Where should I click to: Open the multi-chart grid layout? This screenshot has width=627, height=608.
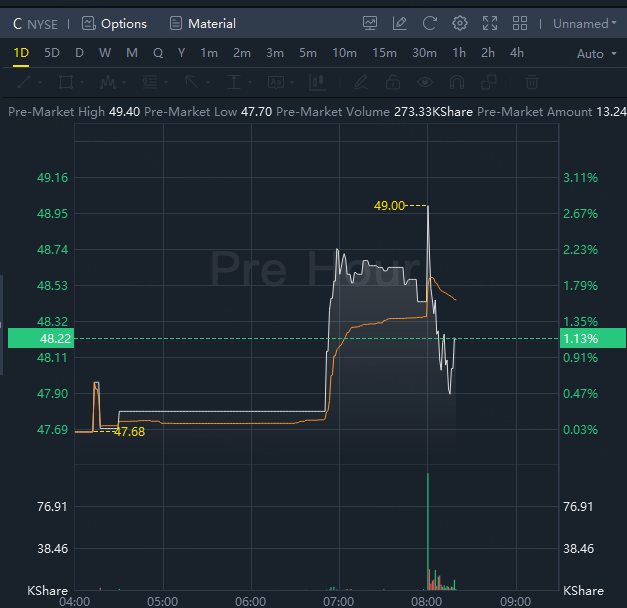pyautogui.click(x=520, y=23)
